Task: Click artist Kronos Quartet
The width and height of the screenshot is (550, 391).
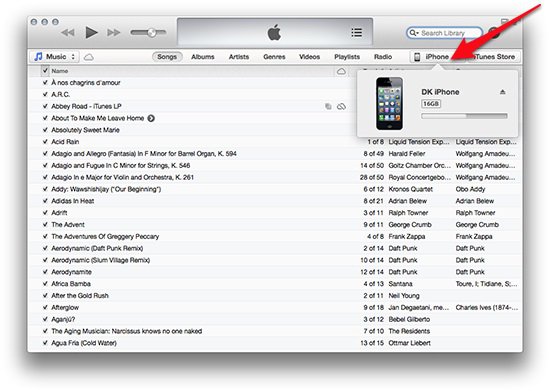Action: pyautogui.click(x=410, y=189)
